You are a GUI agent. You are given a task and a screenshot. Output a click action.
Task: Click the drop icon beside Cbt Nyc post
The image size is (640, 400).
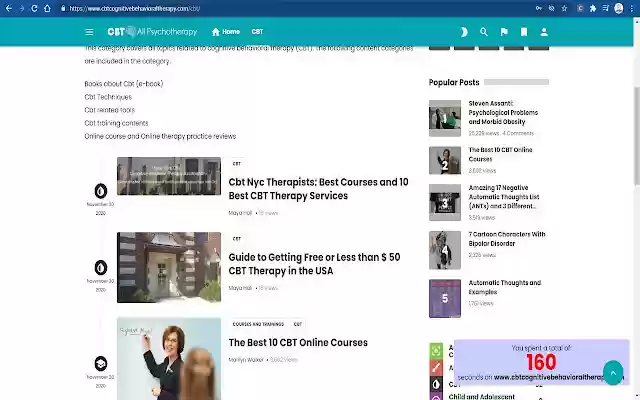coord(101,191)
